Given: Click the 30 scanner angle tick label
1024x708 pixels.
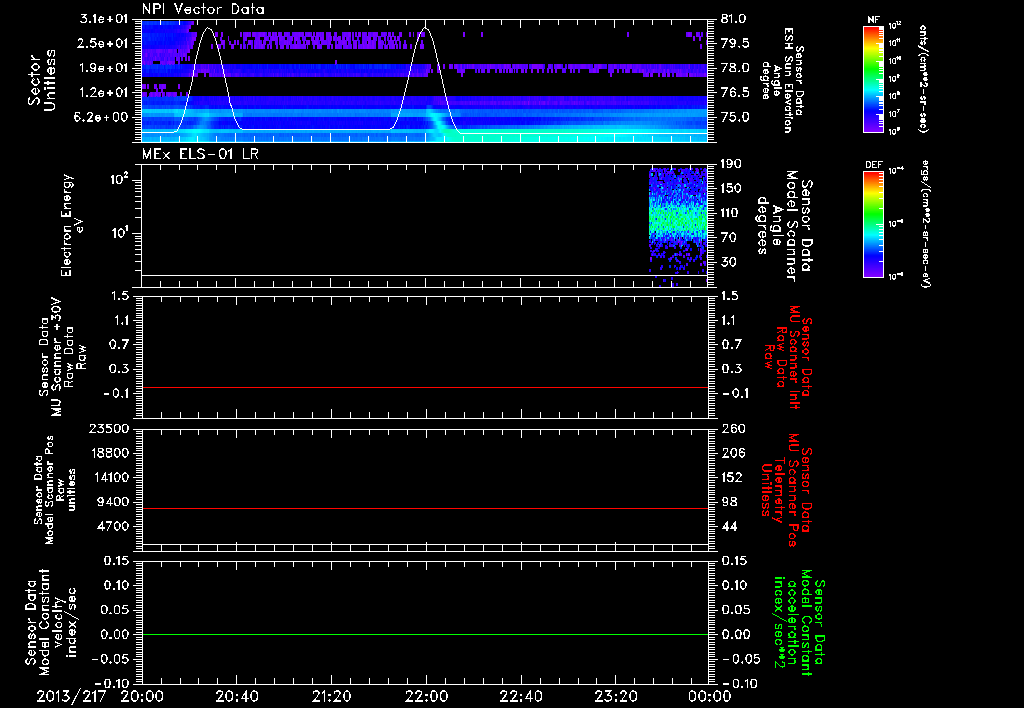Looking at the screenshot, I should click(728, 262).
